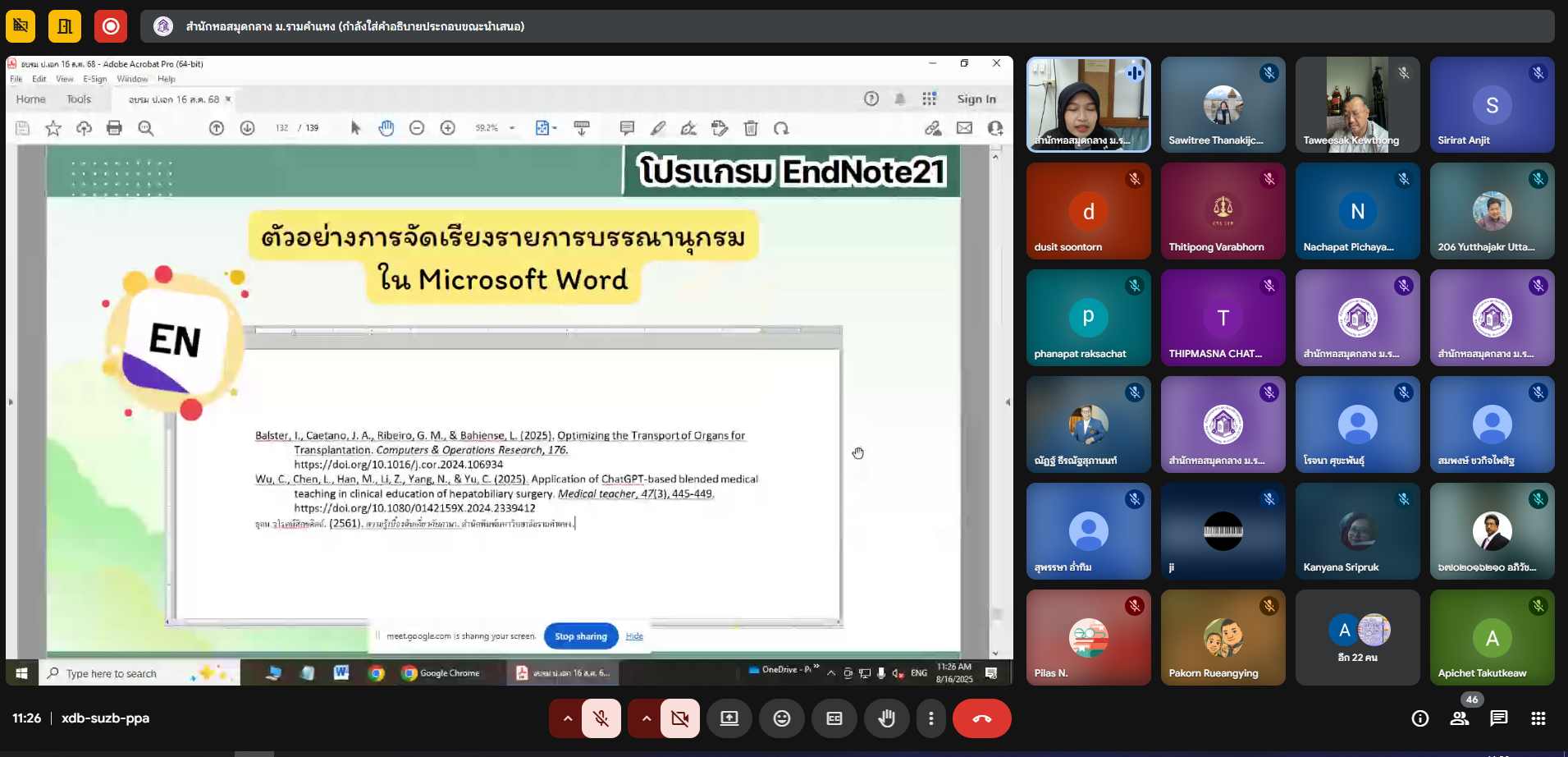Send a reaction with emoji button
Viewport: 1568px width, 757px height.
point(782,718)
